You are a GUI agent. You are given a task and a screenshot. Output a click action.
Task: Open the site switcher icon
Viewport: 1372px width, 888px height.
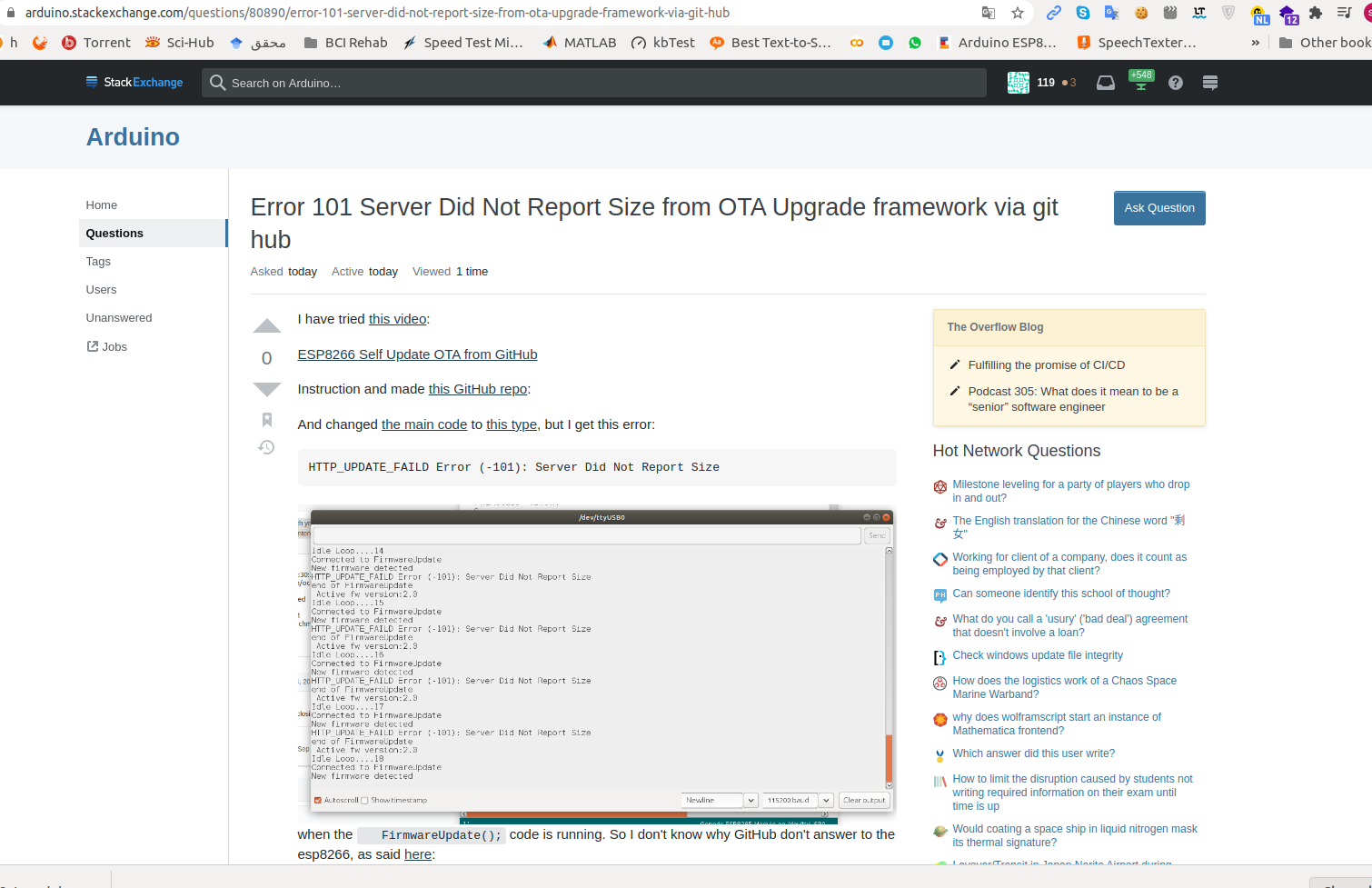pos(1210,83)
